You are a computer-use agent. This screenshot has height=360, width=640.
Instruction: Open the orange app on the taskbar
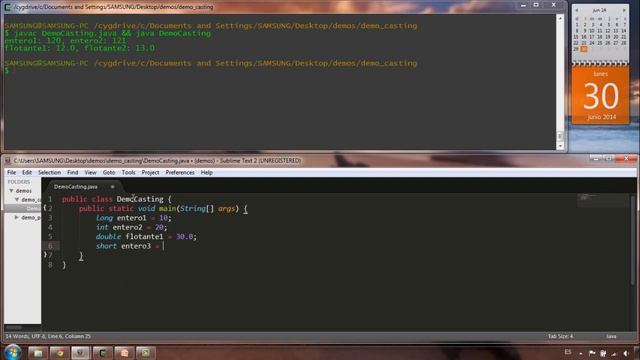point(124,353)
